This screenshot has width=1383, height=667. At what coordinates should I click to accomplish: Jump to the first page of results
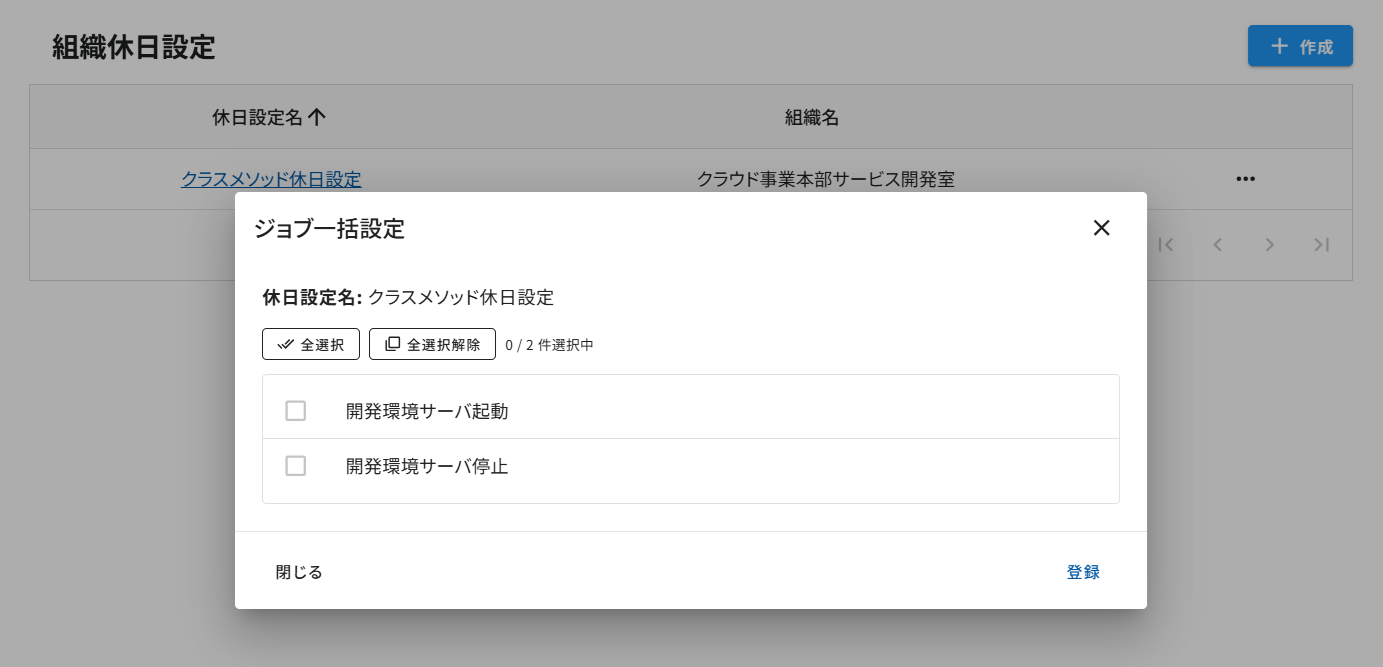pos(1166,244)
